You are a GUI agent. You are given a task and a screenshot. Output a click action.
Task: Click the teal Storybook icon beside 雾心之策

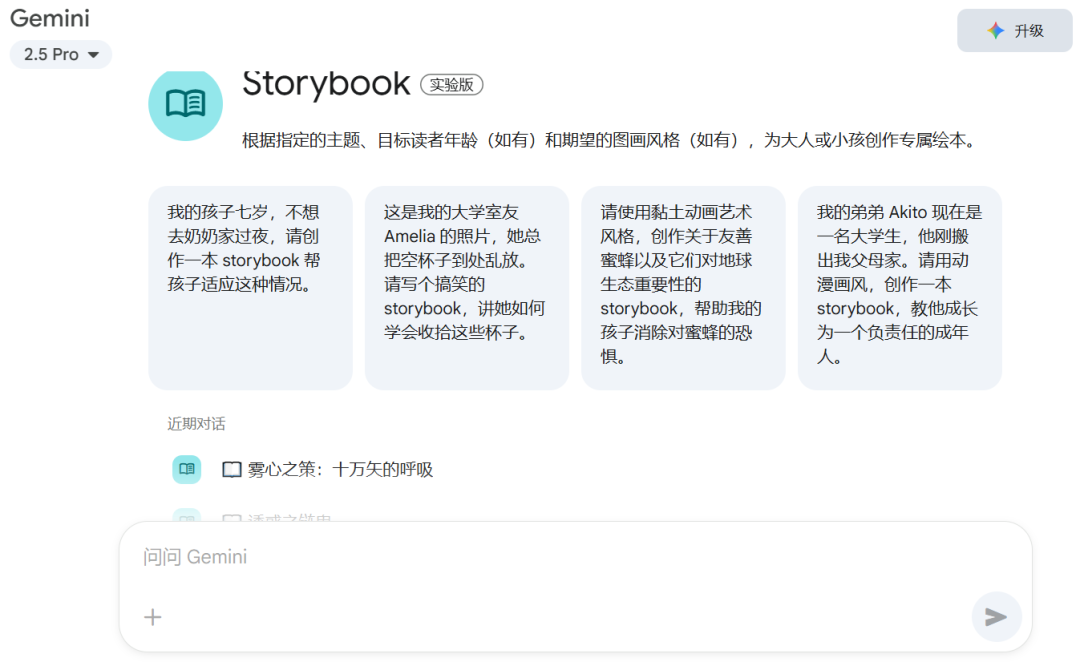[186, 469]
